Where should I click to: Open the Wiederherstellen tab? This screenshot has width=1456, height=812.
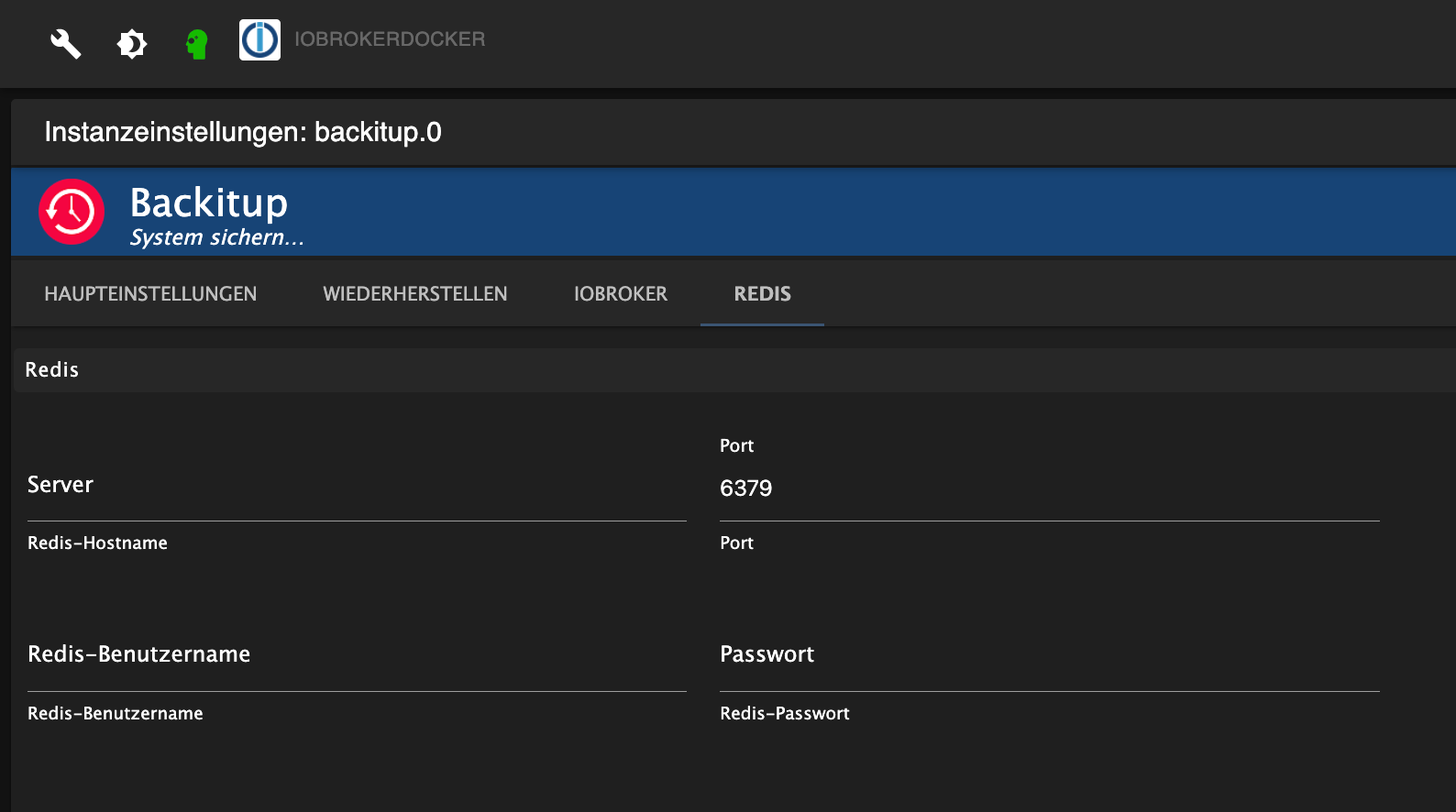[x=415, y=293]
